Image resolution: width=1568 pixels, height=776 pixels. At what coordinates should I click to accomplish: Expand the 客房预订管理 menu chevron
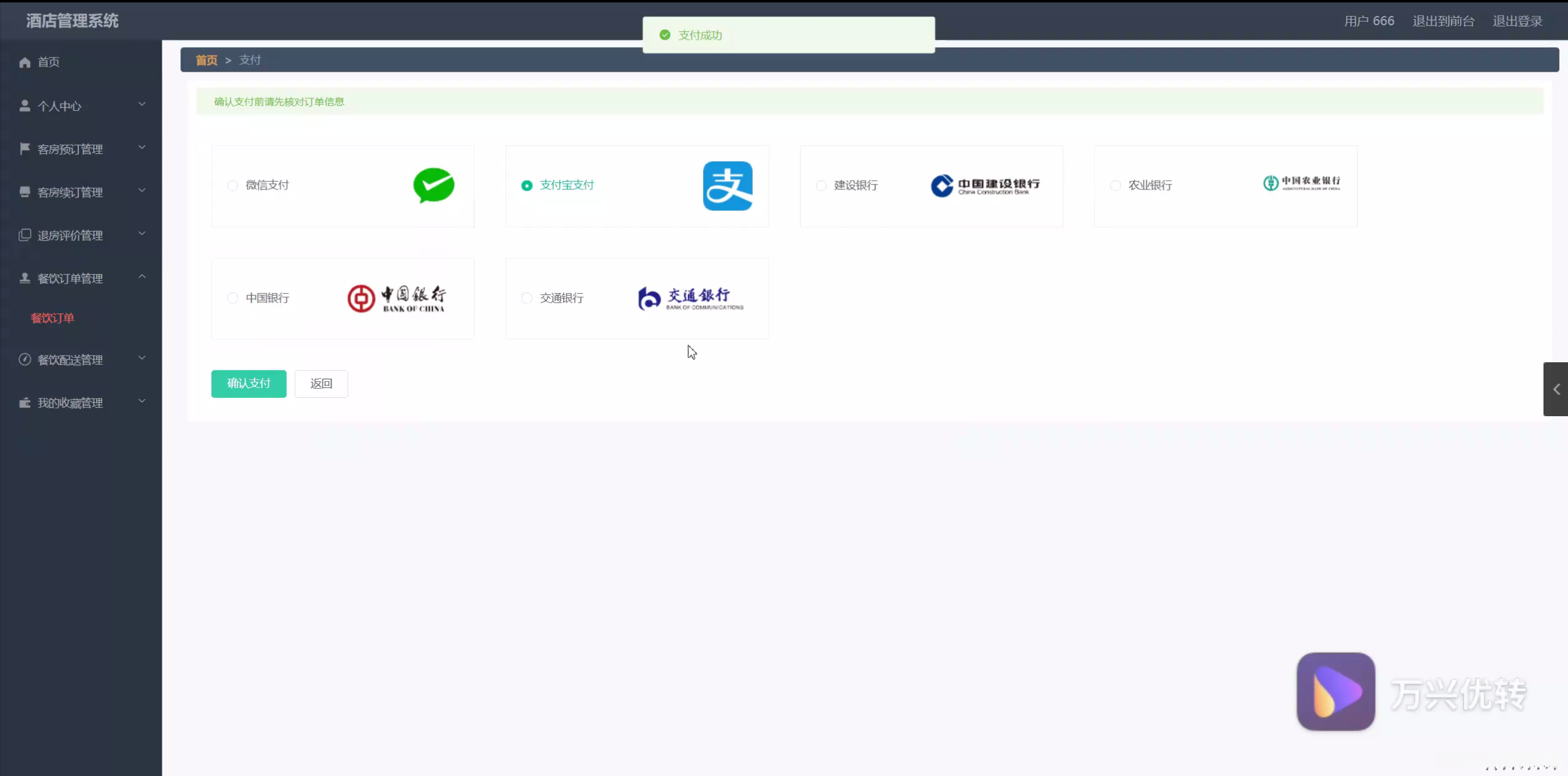[142, 148]
